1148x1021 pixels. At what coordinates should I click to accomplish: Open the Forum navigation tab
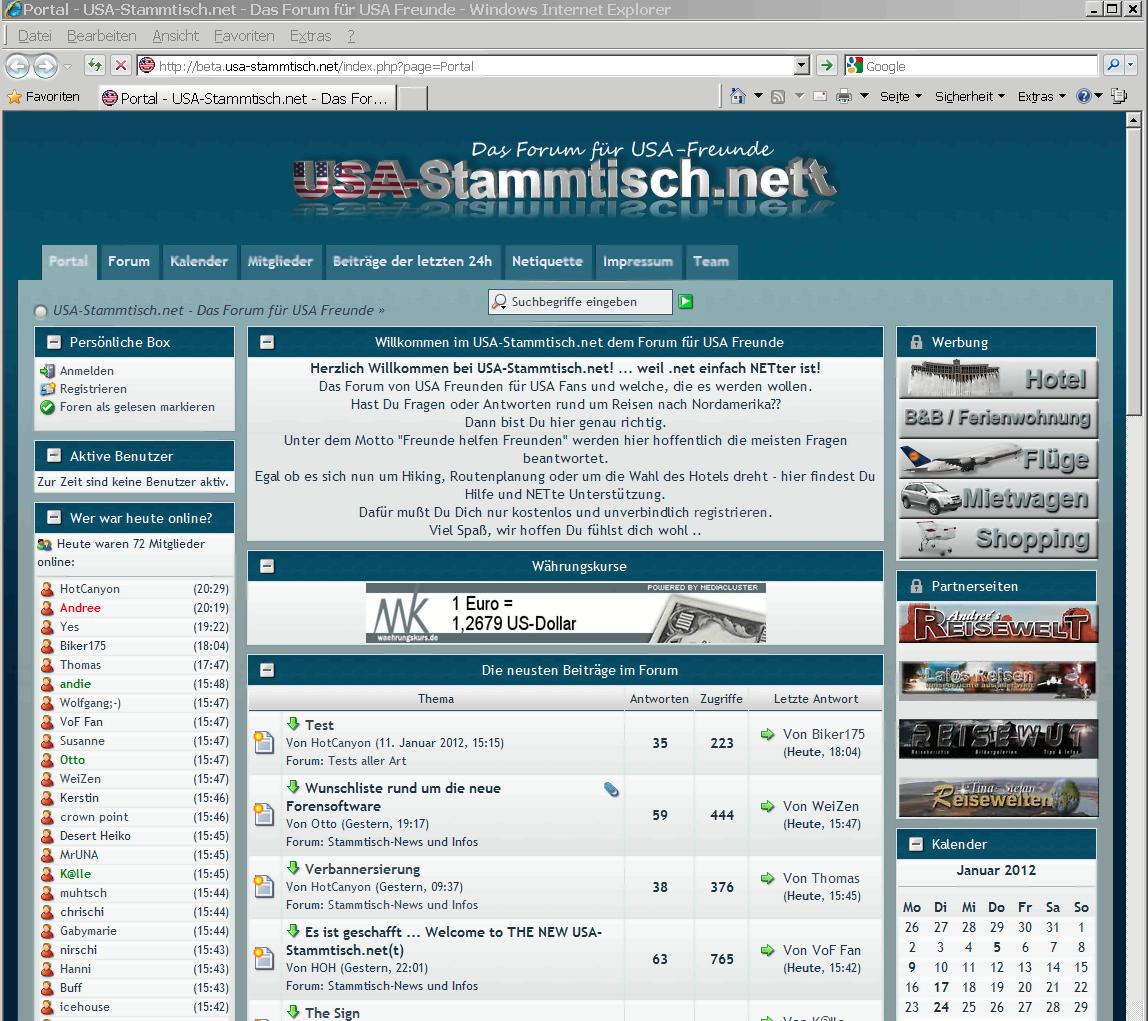pos(129,262)
